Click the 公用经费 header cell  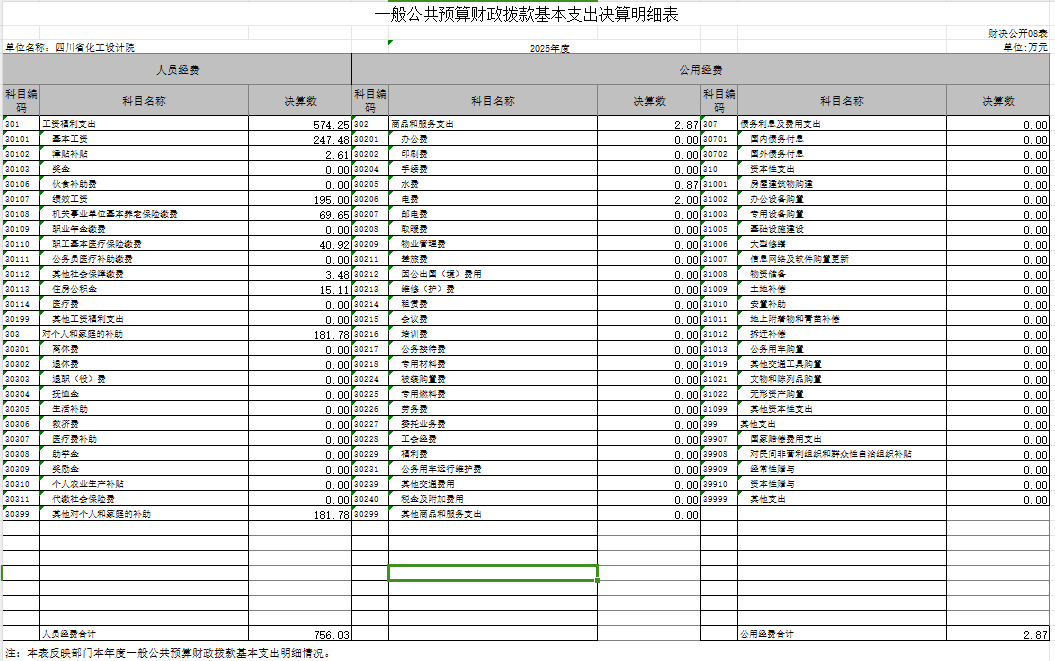point(700,69)
